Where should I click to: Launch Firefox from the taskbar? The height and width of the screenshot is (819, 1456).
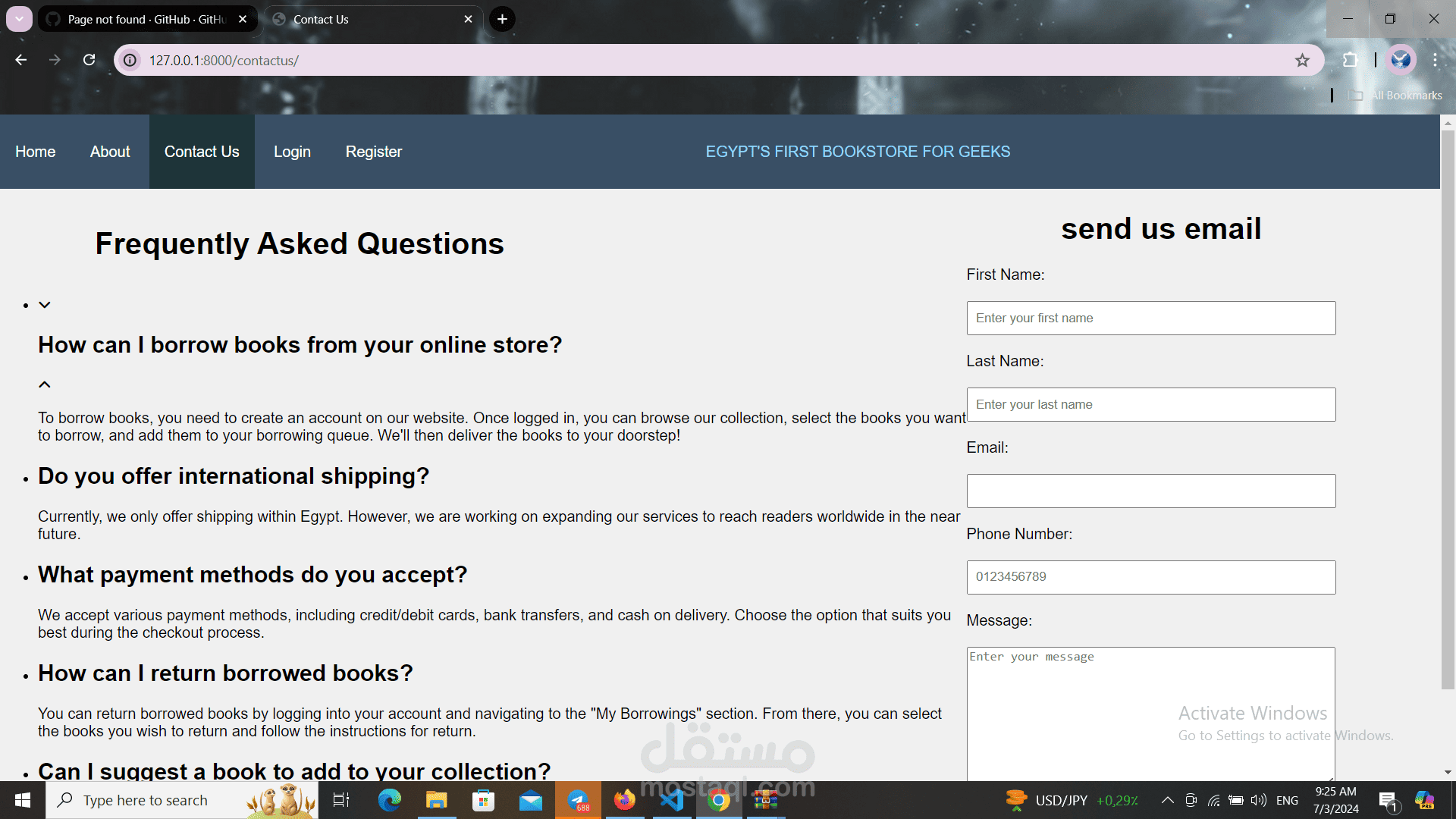[x=624, y=800]
